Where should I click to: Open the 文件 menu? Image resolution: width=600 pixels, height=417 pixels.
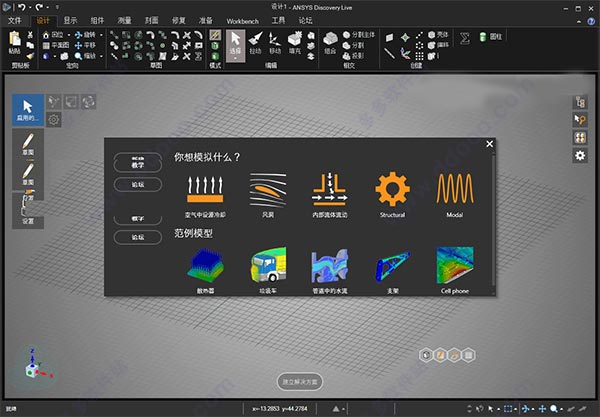(15, 20)
